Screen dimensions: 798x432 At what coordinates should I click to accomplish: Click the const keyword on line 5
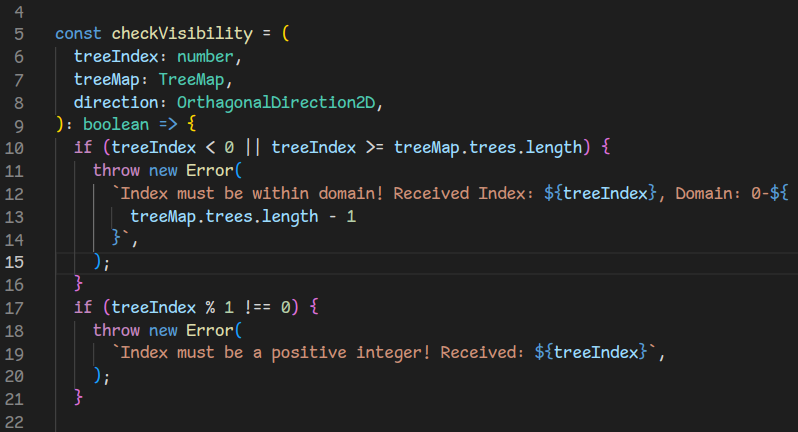tap(78, 33)
